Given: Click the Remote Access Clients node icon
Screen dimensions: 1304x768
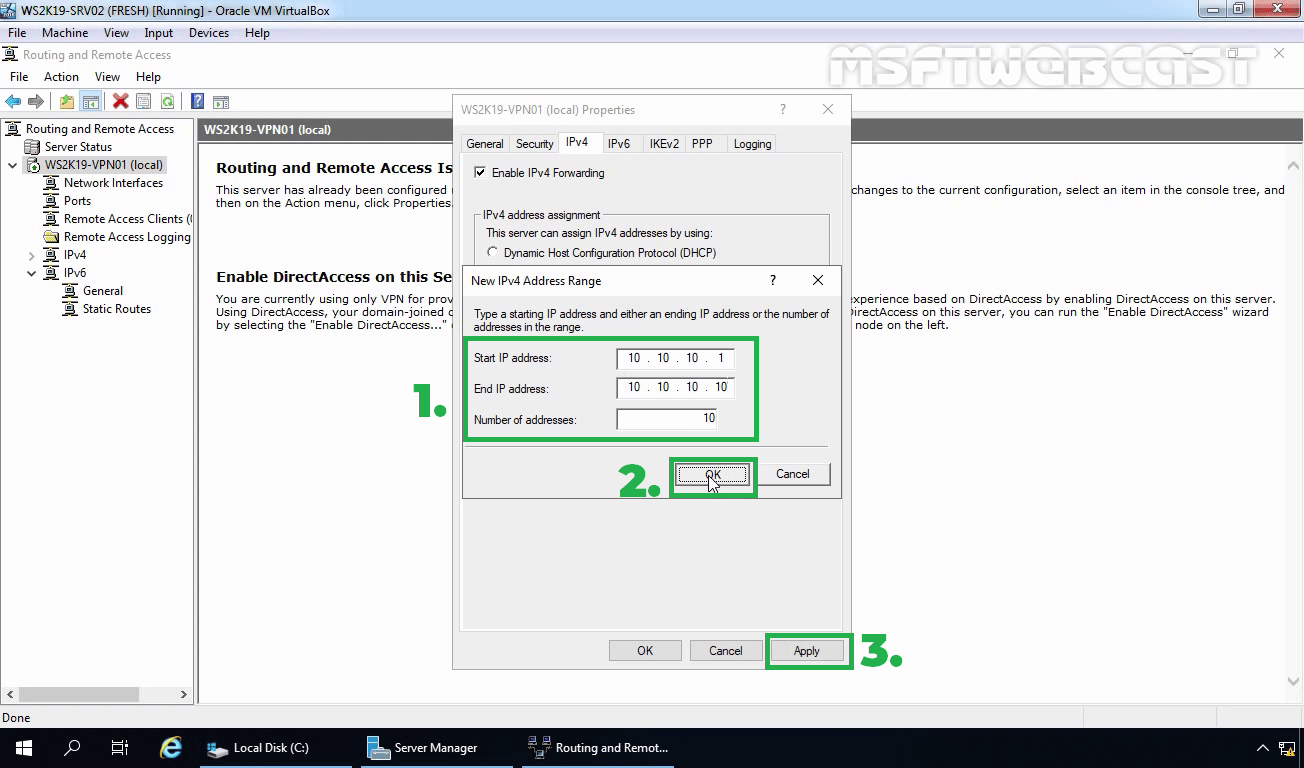Looking at the screenshot, I should pos(52,219).
